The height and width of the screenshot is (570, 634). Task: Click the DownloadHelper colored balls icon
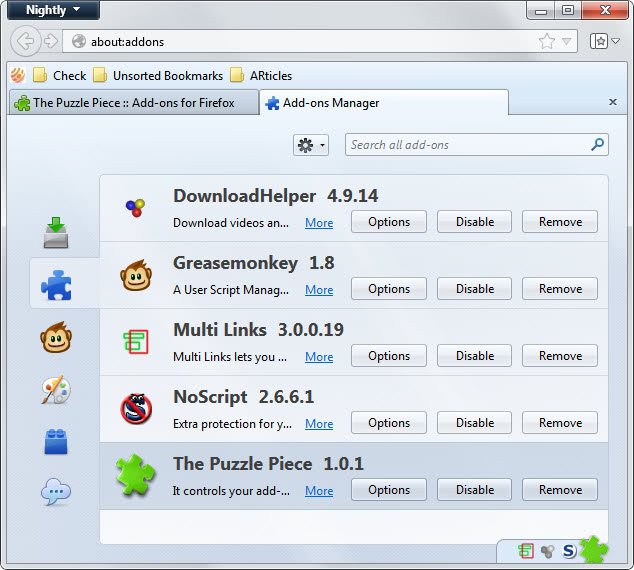tap(135, 208)
